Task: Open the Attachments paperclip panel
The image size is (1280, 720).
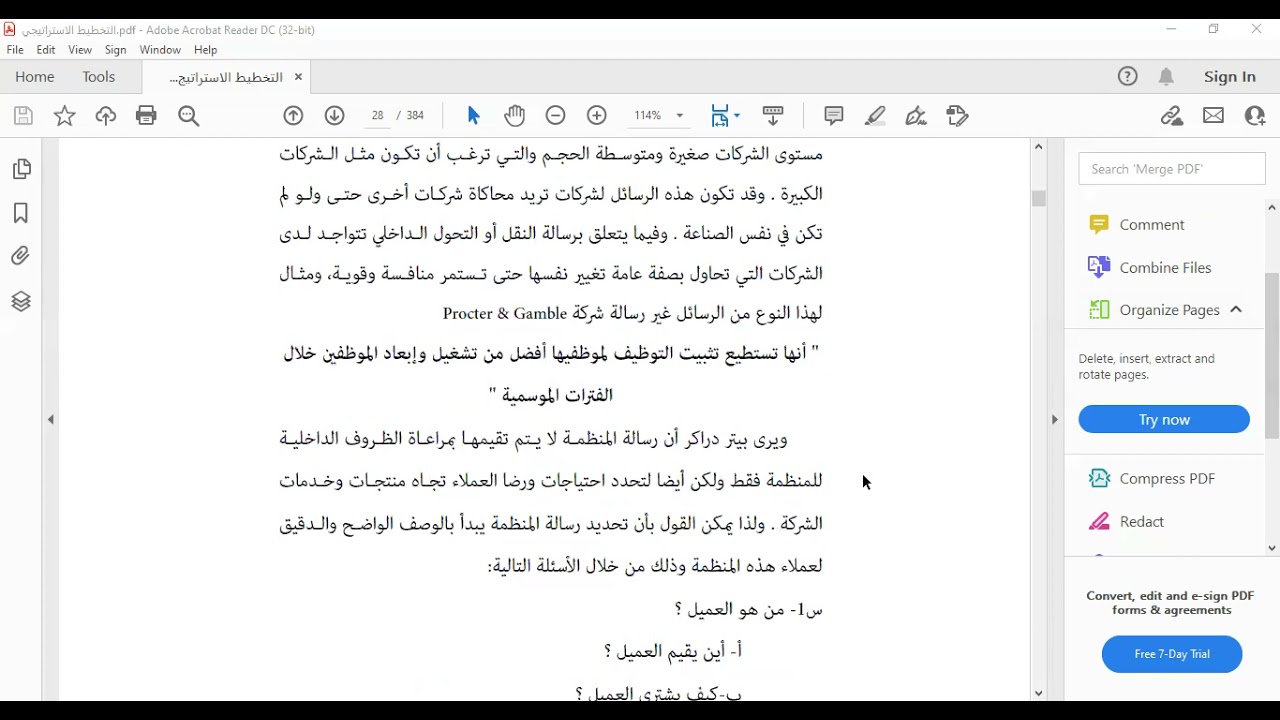Action: (x=21, y=257)
